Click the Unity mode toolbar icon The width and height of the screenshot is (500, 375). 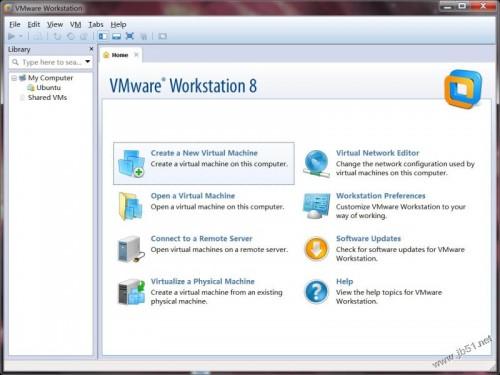click(143, 36)
